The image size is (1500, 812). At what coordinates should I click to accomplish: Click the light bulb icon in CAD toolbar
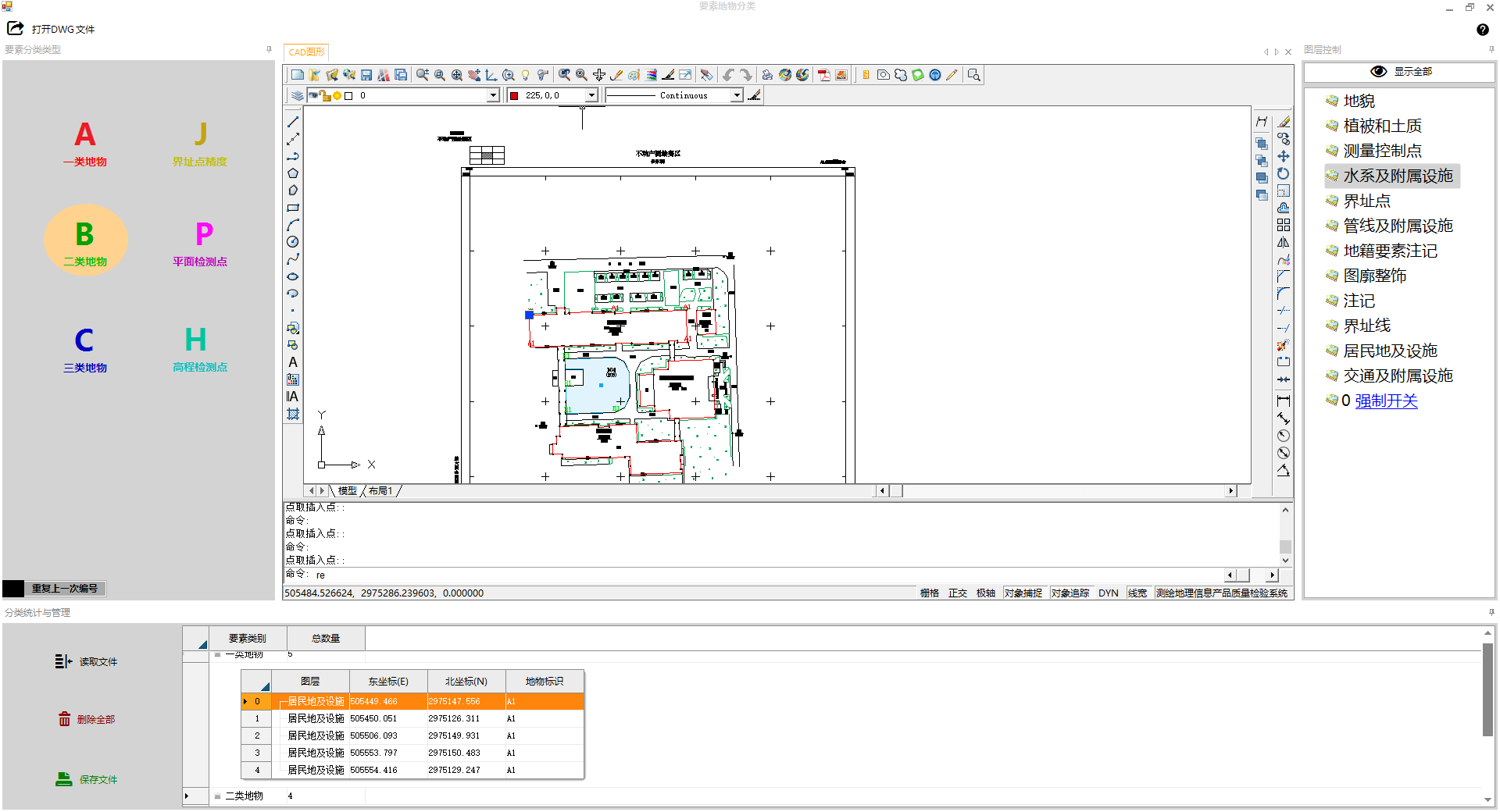[x=526, y=75]
